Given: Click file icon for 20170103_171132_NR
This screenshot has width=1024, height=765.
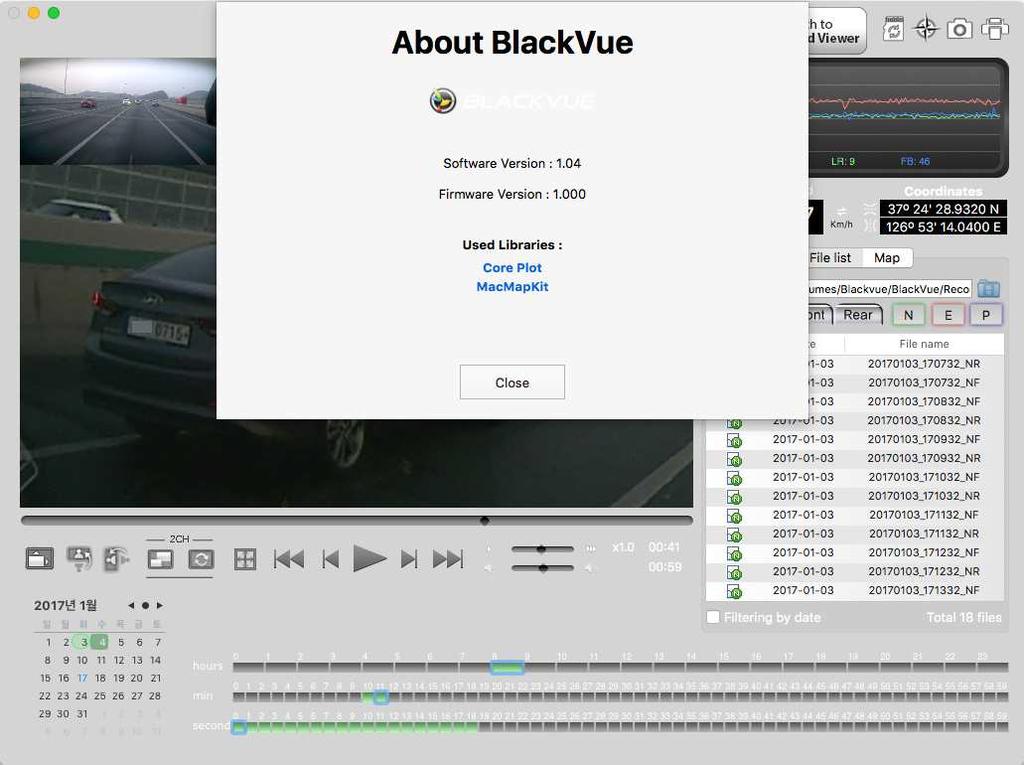Looking at the screenshot, I should (735, 534).
